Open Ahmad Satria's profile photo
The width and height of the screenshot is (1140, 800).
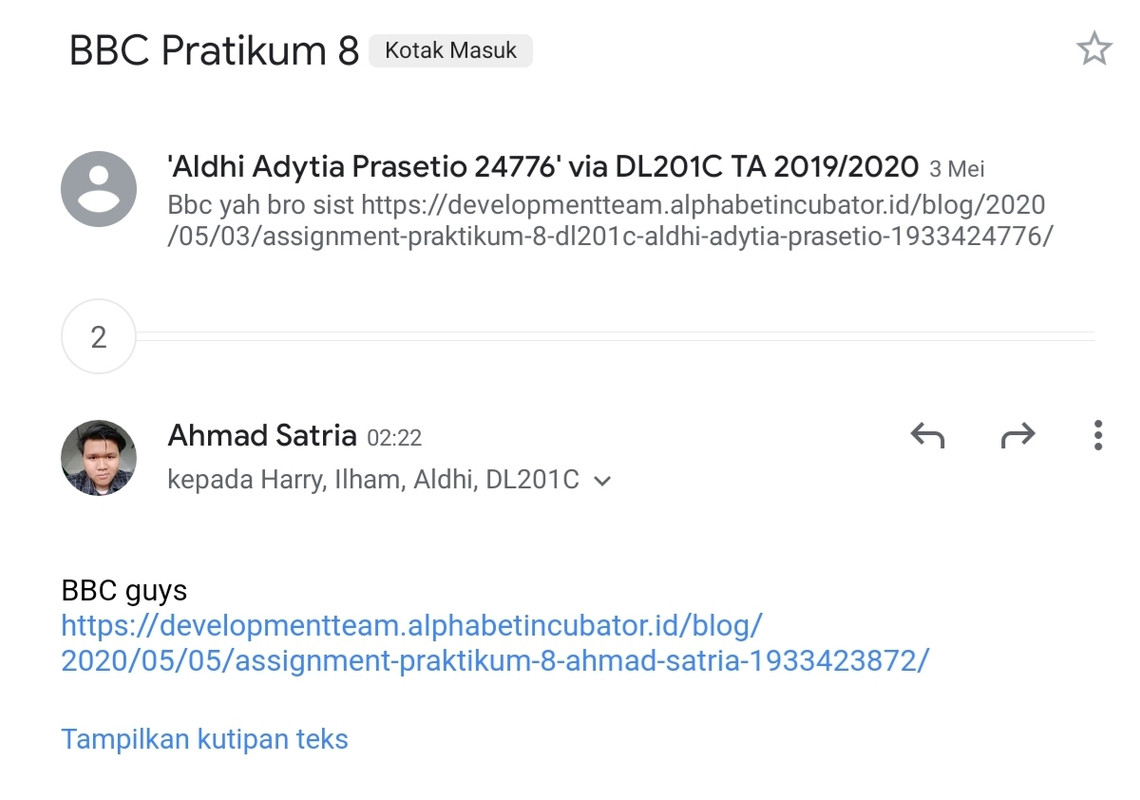[x=99, y=457]
